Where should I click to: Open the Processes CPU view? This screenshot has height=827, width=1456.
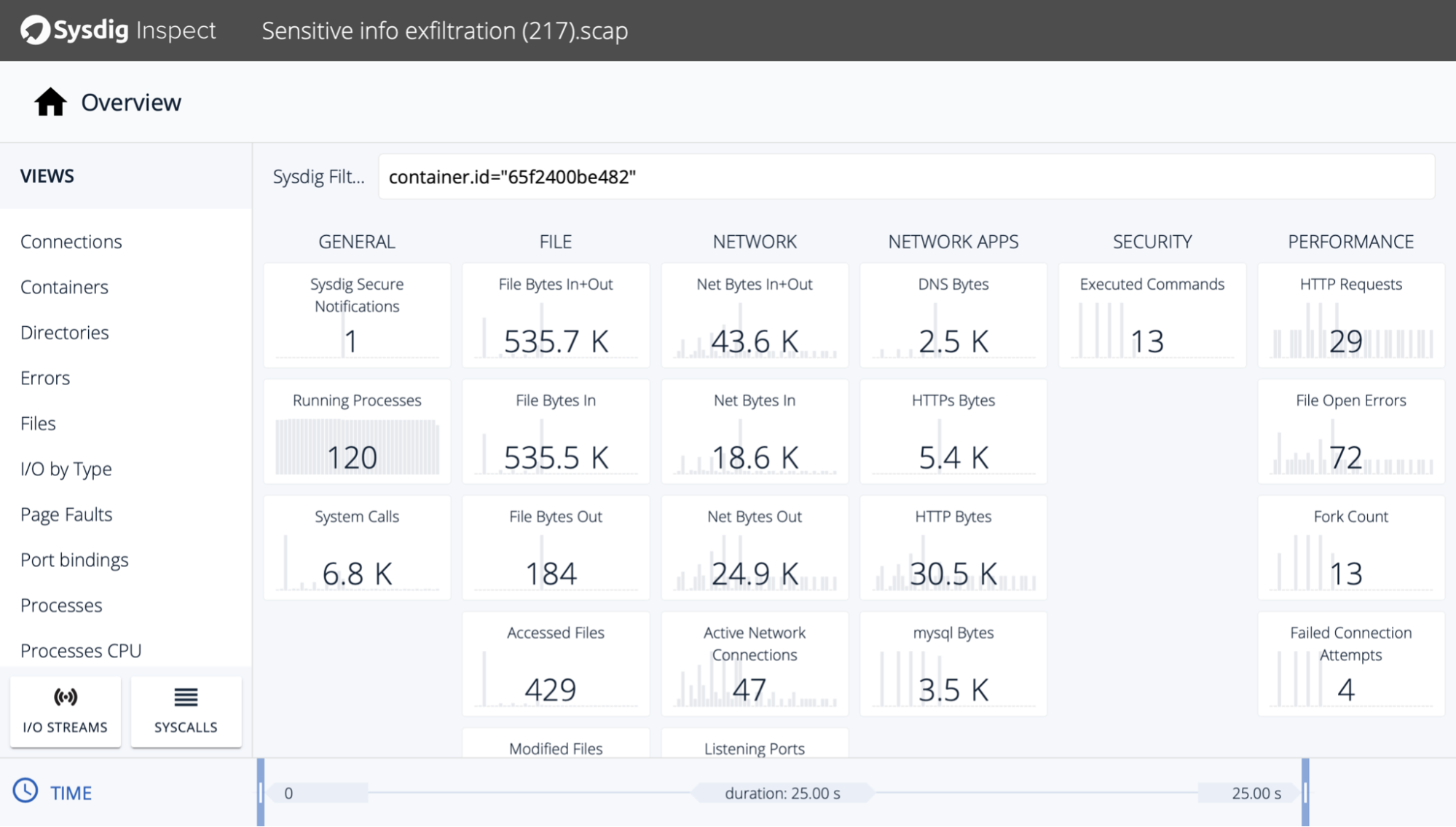(81, 651)
